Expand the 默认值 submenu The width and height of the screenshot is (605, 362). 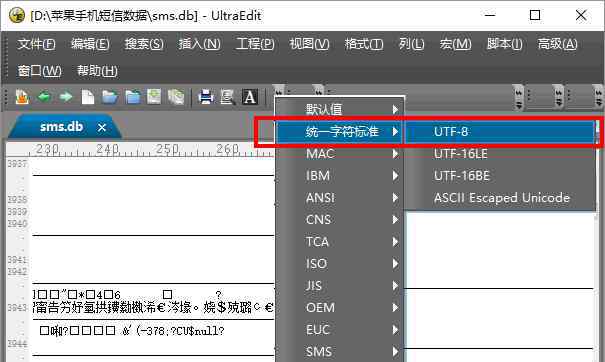[340, 110]
